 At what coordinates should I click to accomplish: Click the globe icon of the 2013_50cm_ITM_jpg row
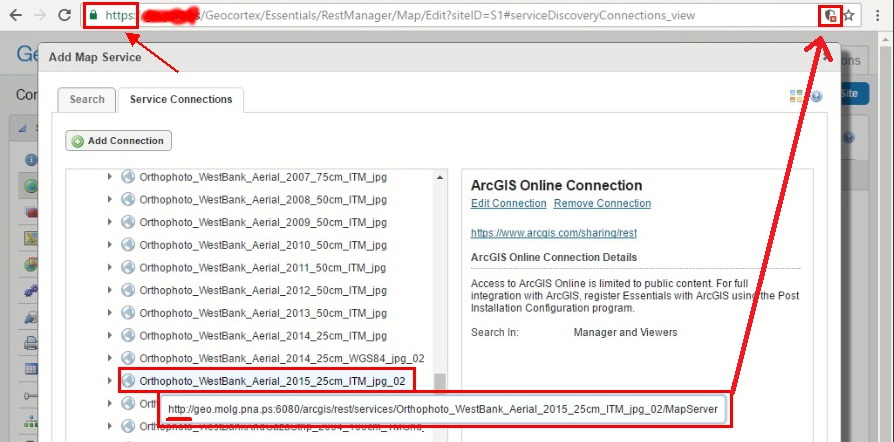128,313
